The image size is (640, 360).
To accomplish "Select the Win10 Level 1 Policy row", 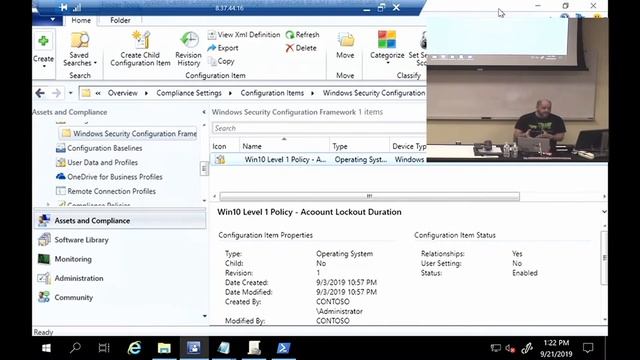I will click(318, 160).
